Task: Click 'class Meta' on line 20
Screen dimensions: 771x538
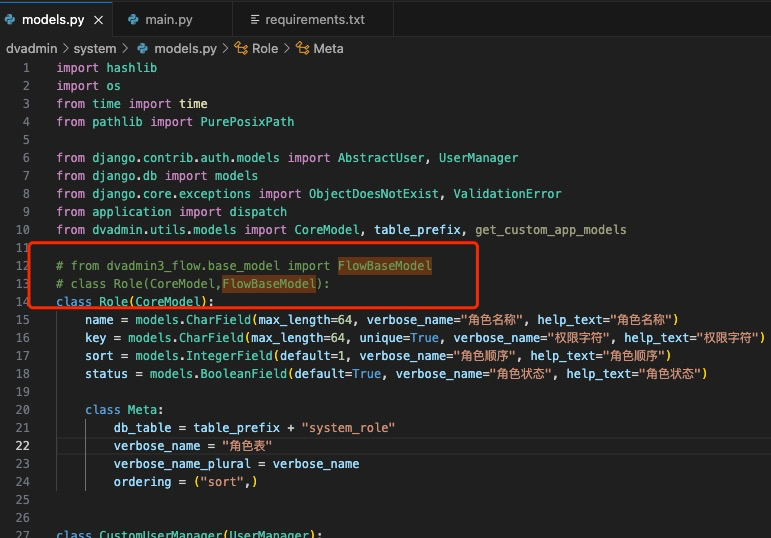Action: pyautogui.click(x=121, y=410)
